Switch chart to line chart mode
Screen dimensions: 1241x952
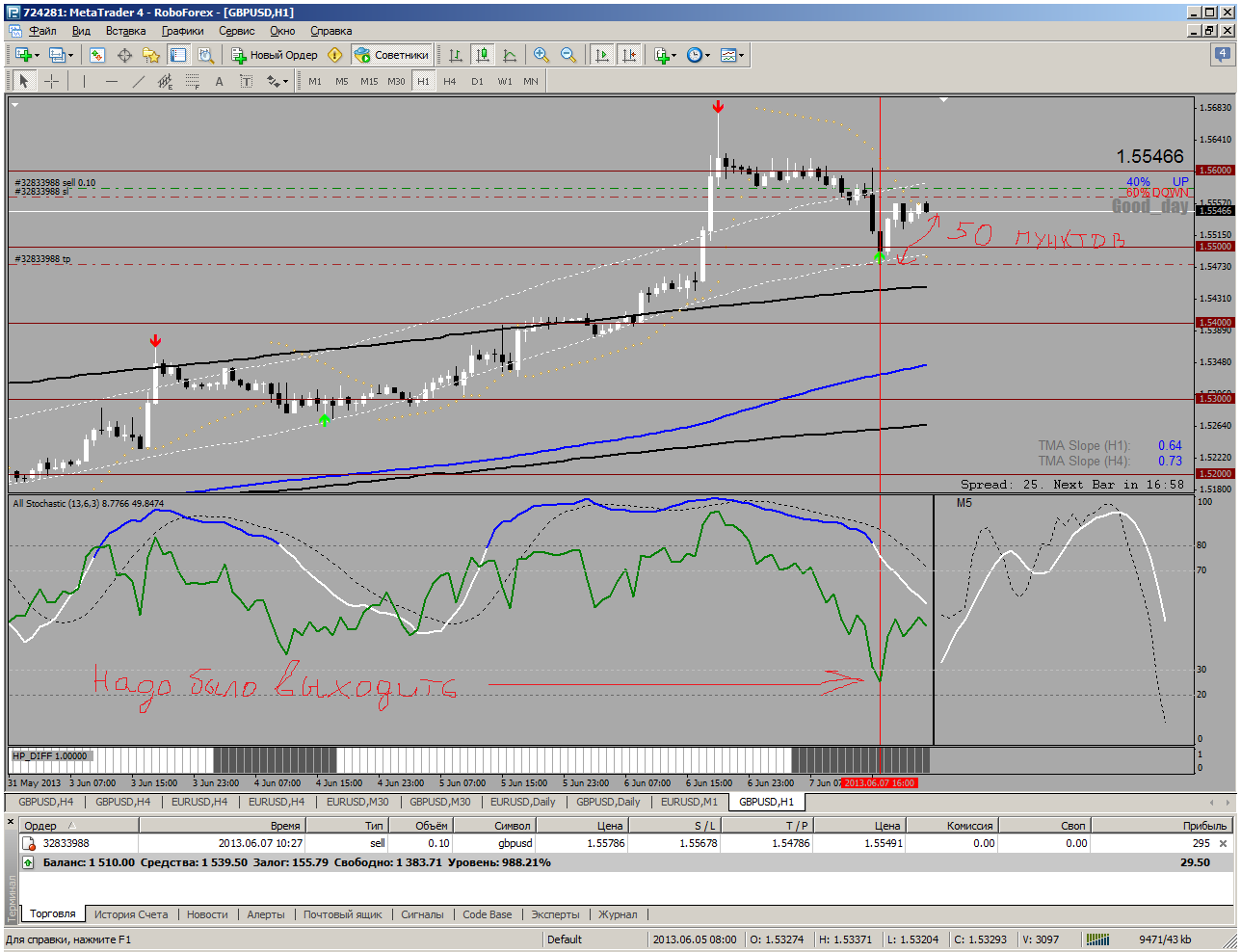tap(510, 55)
